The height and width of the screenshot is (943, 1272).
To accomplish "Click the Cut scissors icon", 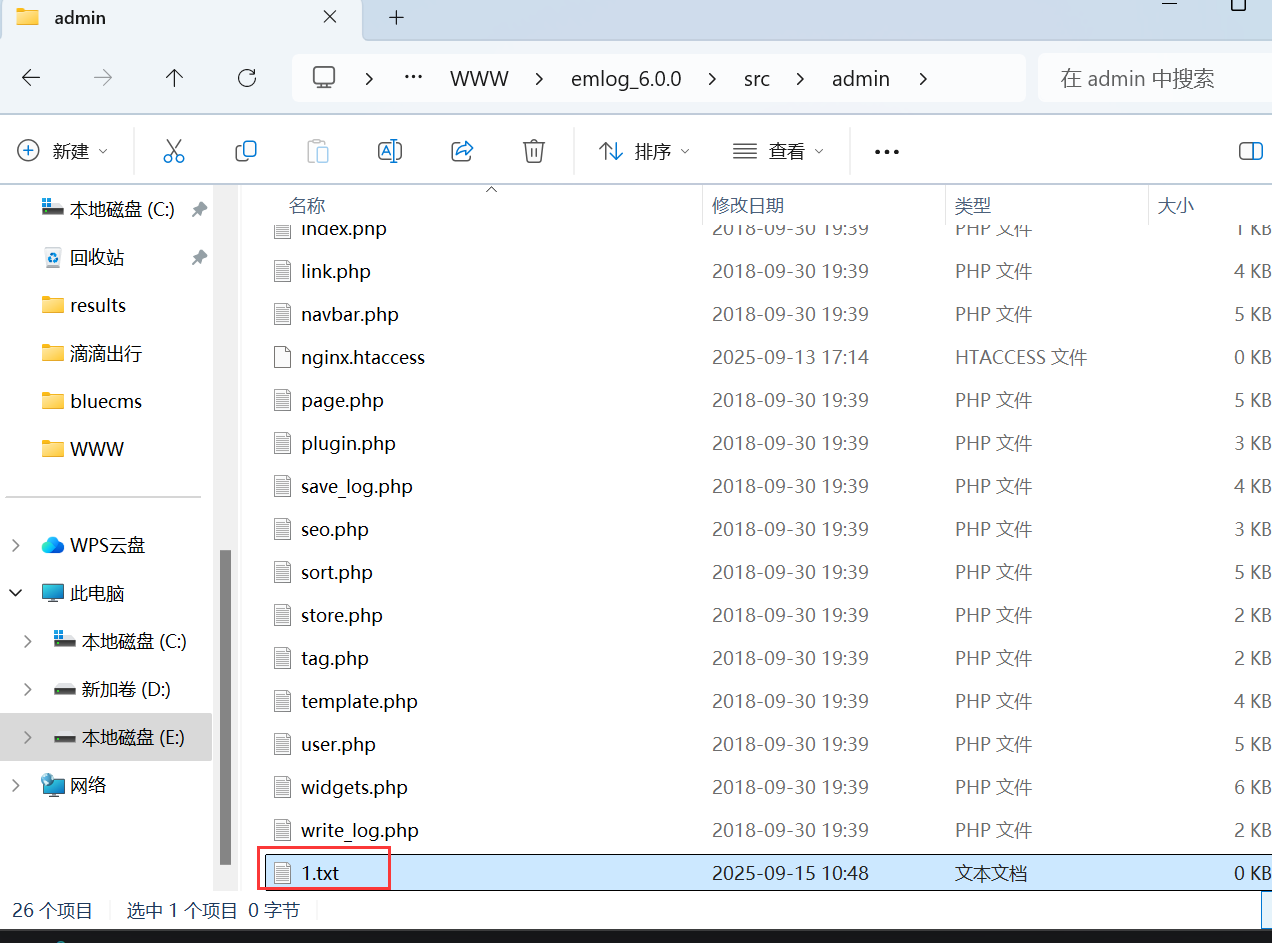I will point(174,151).
